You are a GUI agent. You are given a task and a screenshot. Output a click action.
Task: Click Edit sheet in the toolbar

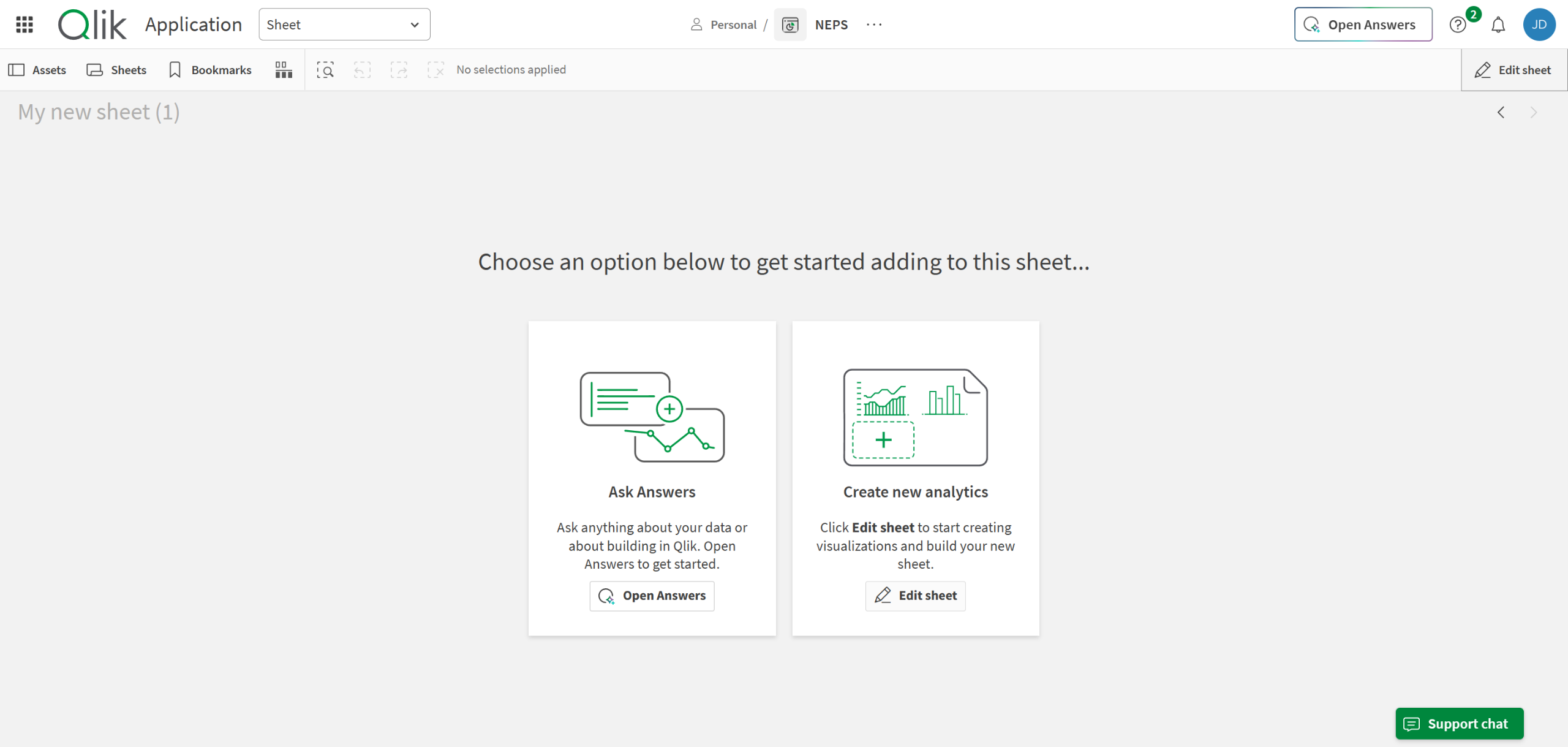[1513, 70]
